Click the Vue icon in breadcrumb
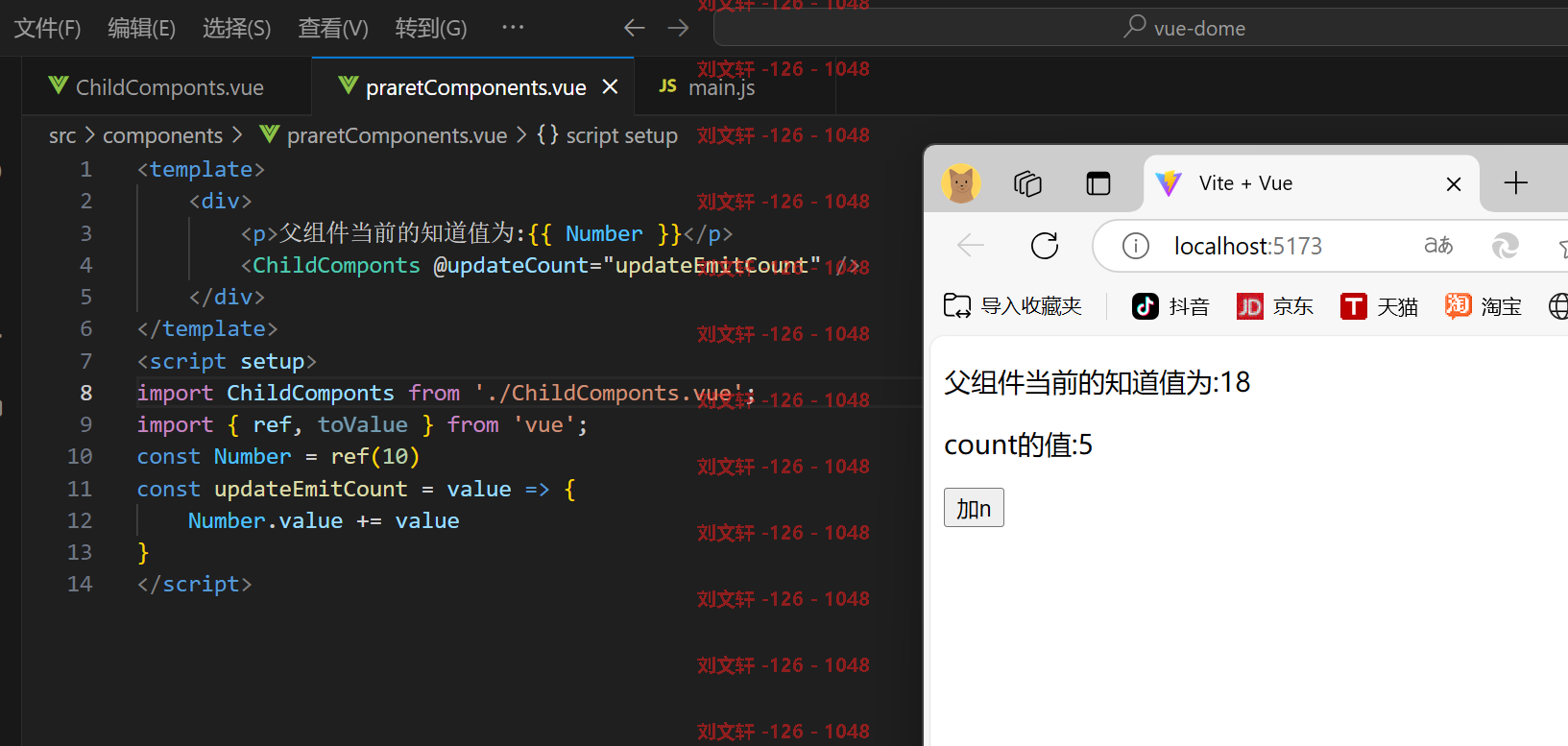1568x746 pixels. tap(270, 134)
